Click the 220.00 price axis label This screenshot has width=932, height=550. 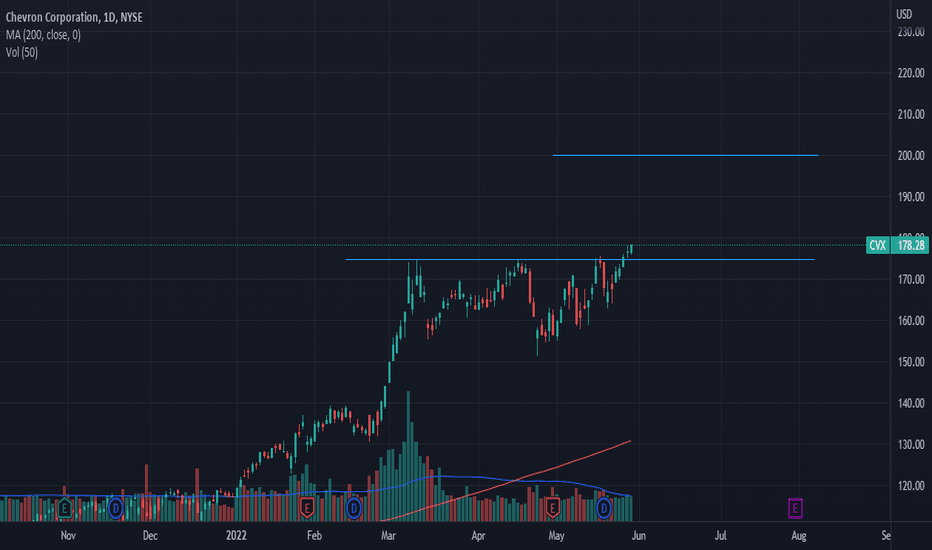point(911,73)
